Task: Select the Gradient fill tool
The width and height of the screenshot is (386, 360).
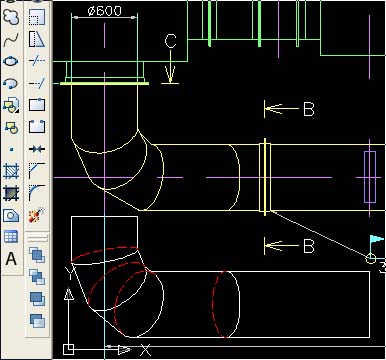Action: pyautogui.click(x=11, y=193)
